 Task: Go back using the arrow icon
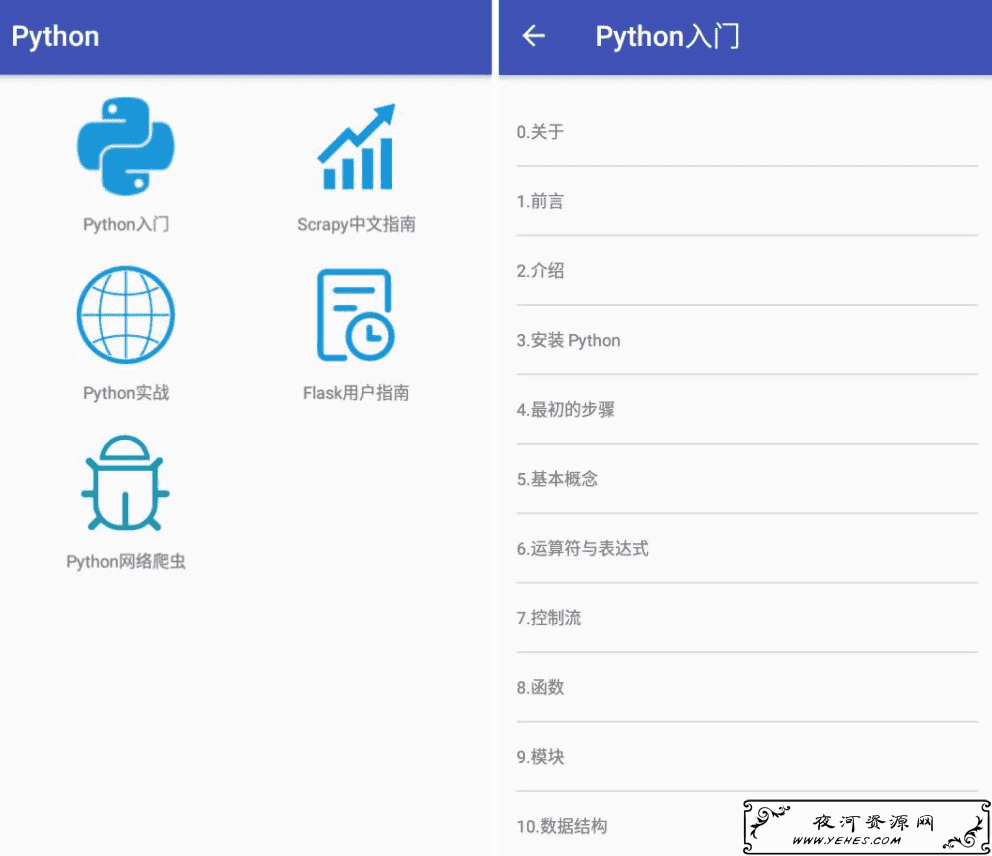533,36
